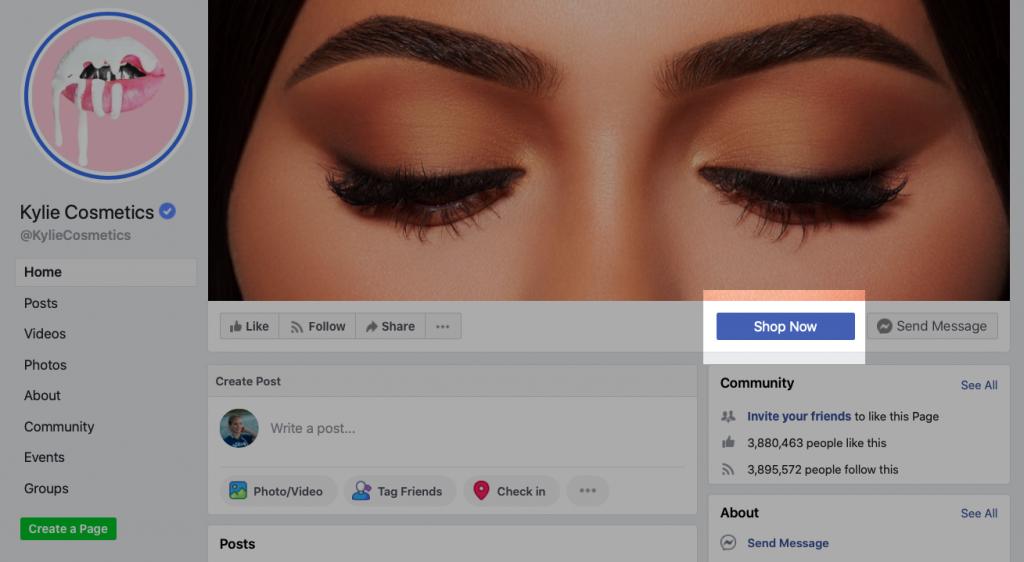Click the Write a post field
The height and width of the screenshot is (562, 1024).
pos(313,429)
